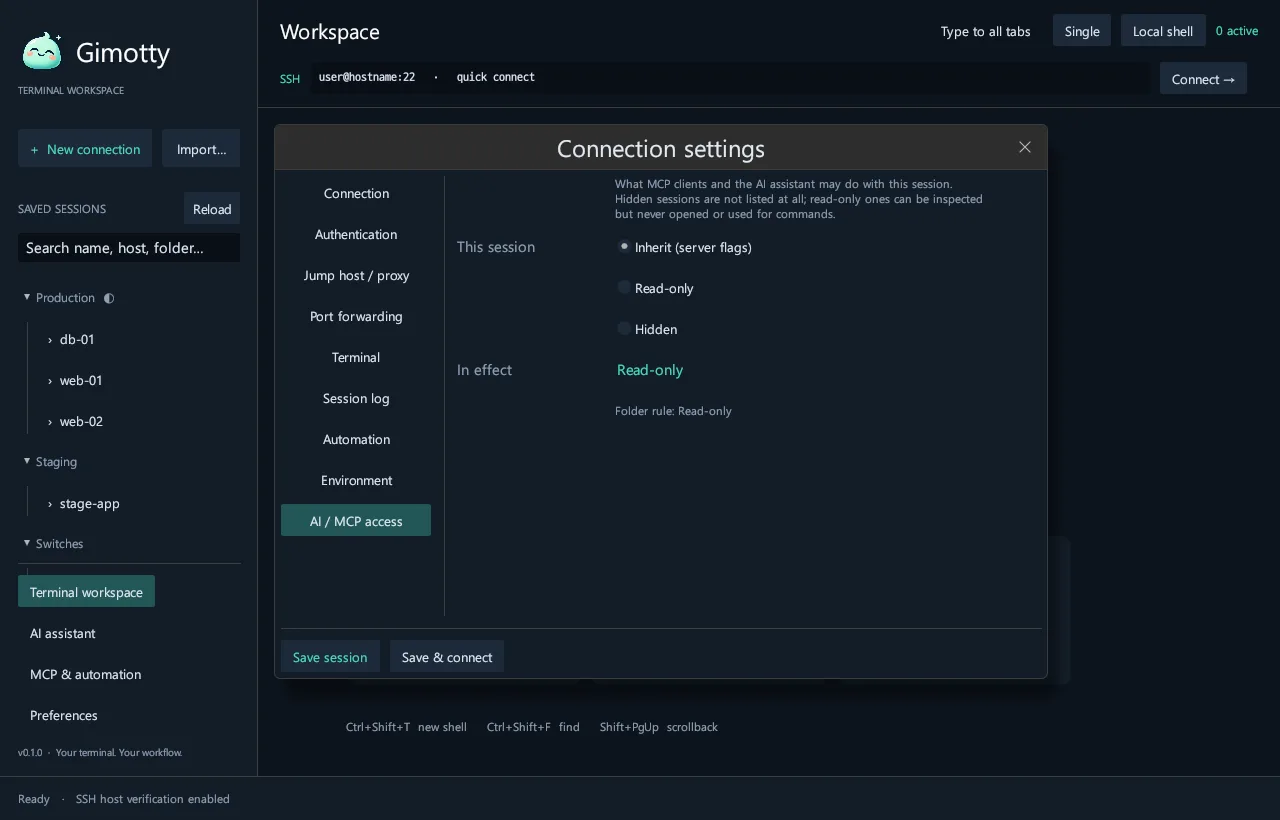Viewport: 1280px width, 820px height.
Task: Open the Jump host / proxy tab
Action: (356, 275)
